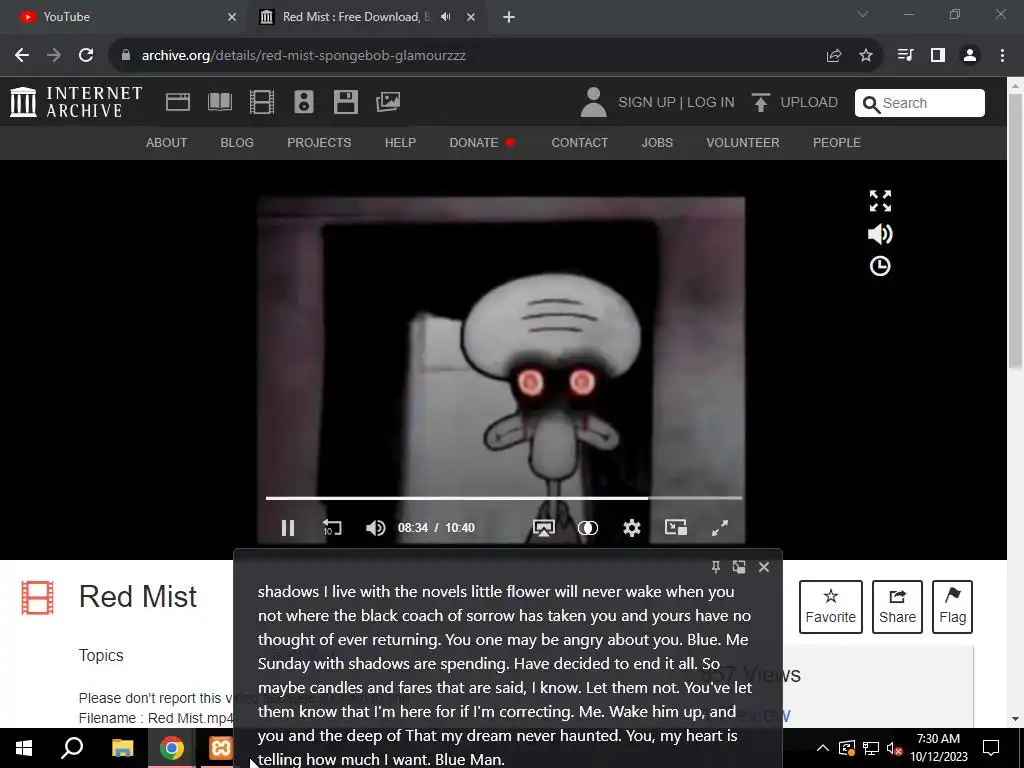Viewport: 1024px width, 768px height.
Task: Open a new browser tab
Action: [x=509, y=17]
